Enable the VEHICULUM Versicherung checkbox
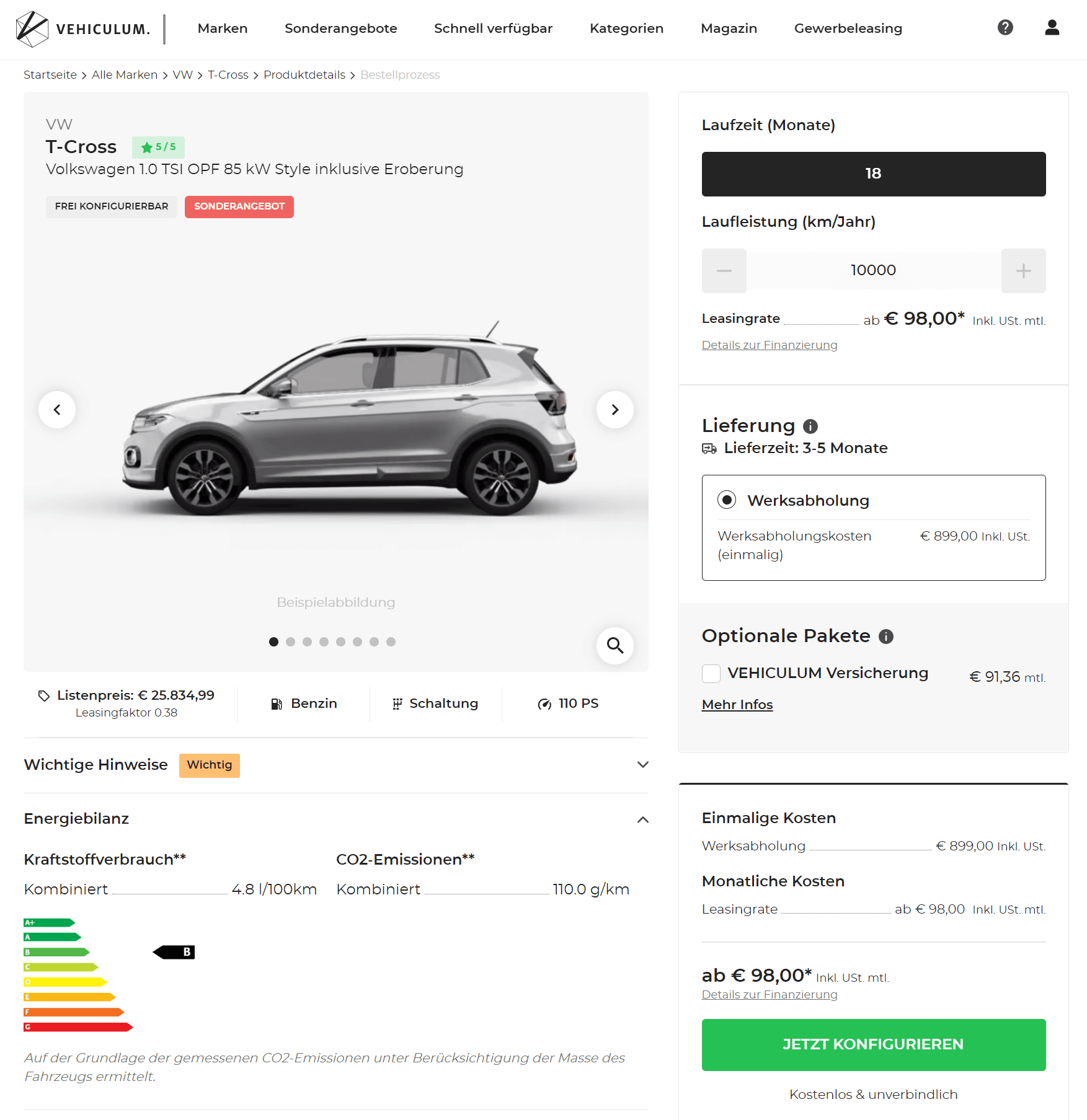 pos(711,673)
